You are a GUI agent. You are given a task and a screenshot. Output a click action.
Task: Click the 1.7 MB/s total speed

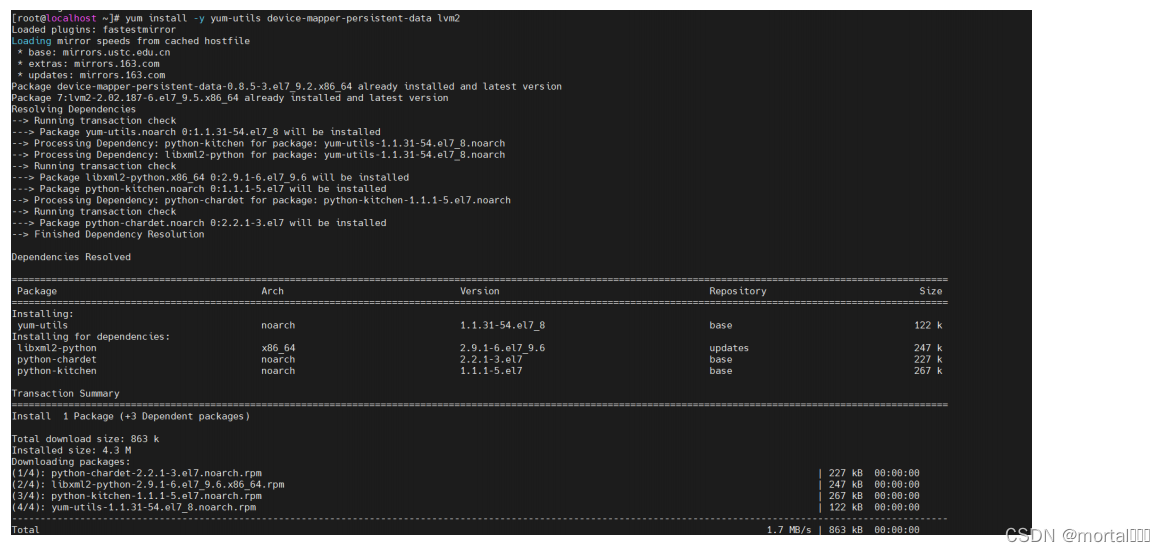788,530
